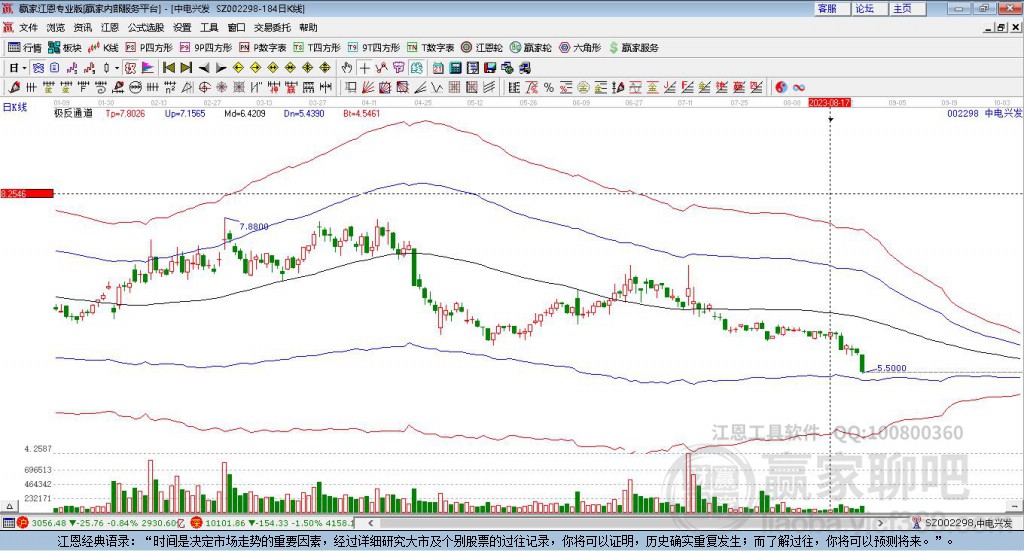Open the 江恩 menu
The height and width of the screenshot is (551, 1024).
point(110,27)
